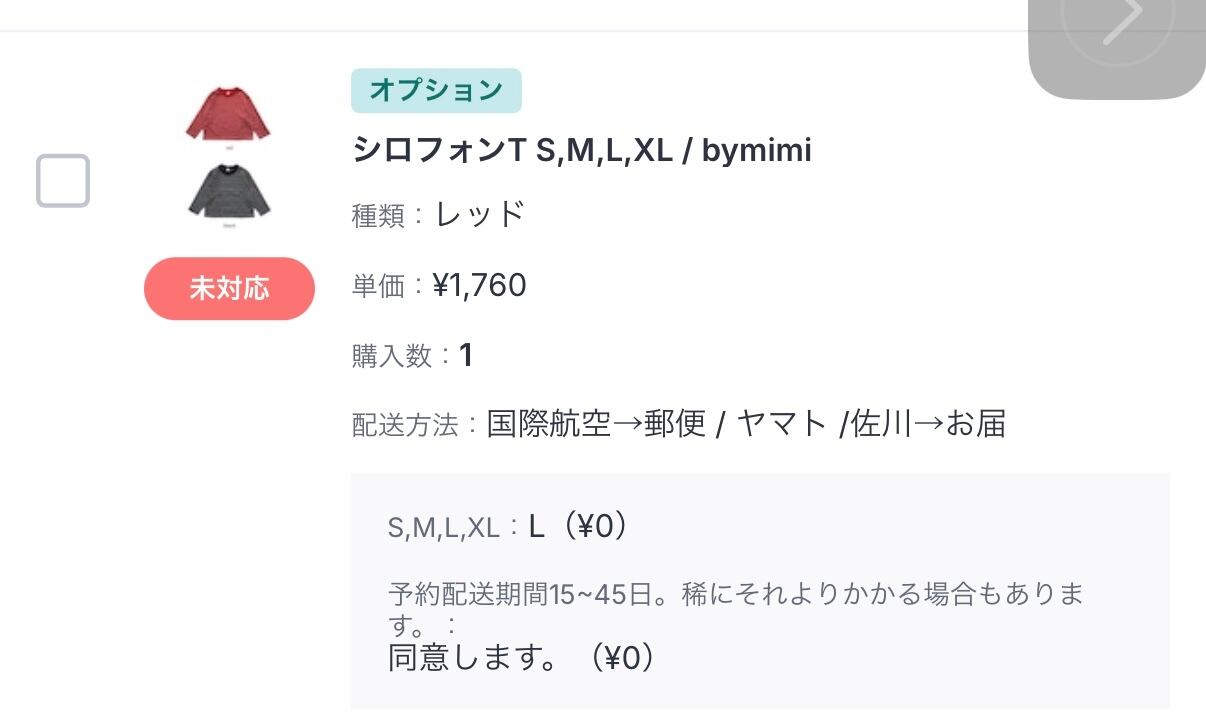Select the 種類 レッド variant text
This screenshot has width=1206, height=721.
coord(480,214)
